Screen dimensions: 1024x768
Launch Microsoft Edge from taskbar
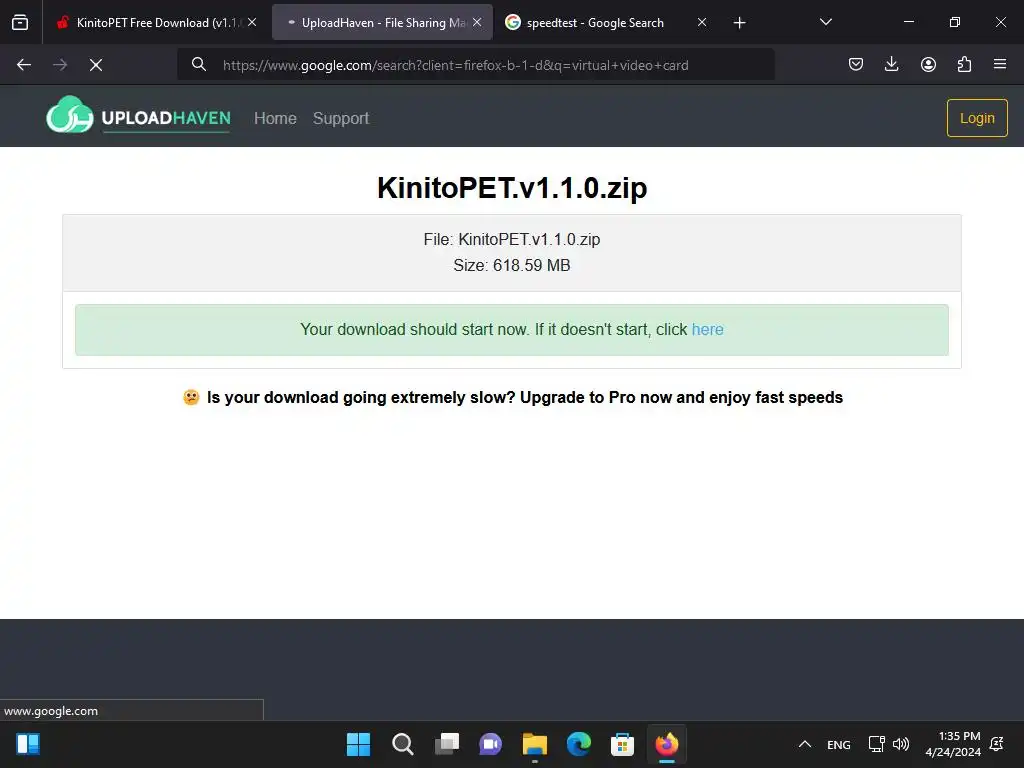tap(579, 744)
